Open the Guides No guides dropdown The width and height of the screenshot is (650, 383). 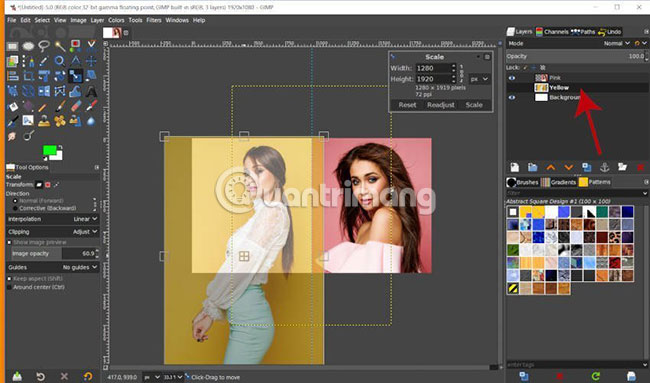[x=52, y=267]
